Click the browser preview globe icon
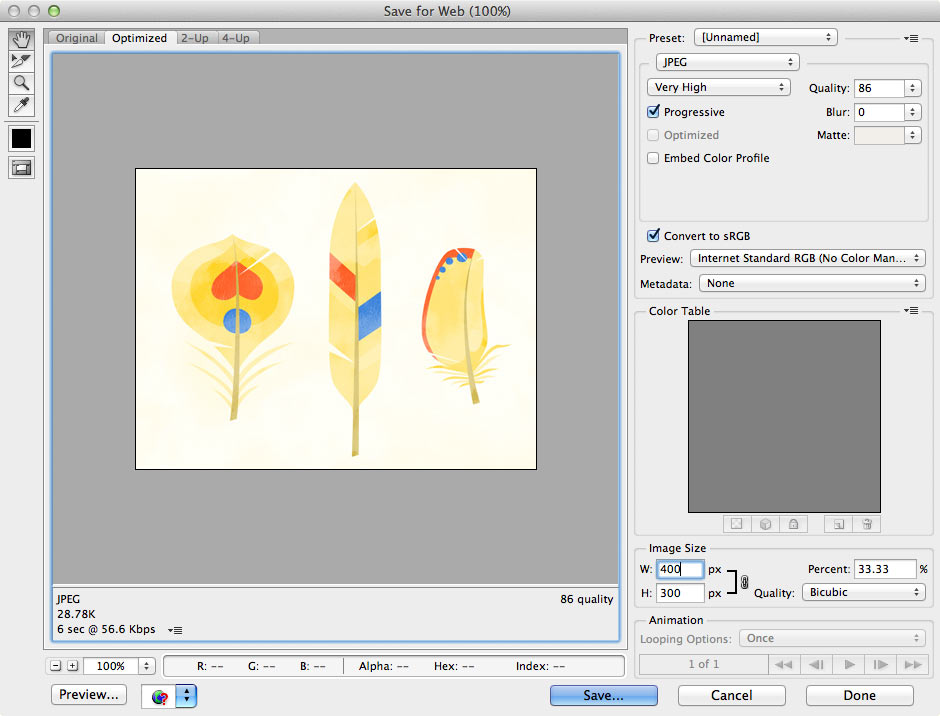 (159, 696)
